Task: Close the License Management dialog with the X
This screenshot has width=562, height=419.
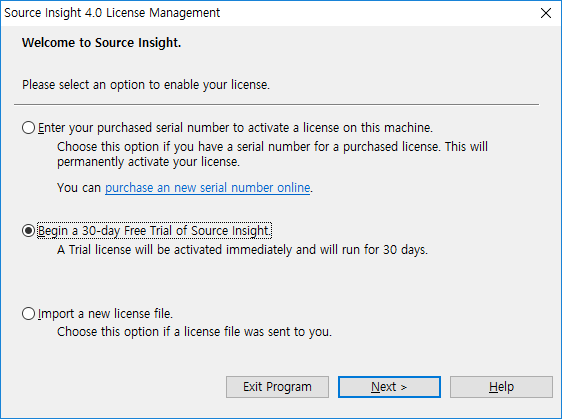Action: point(546,13)
